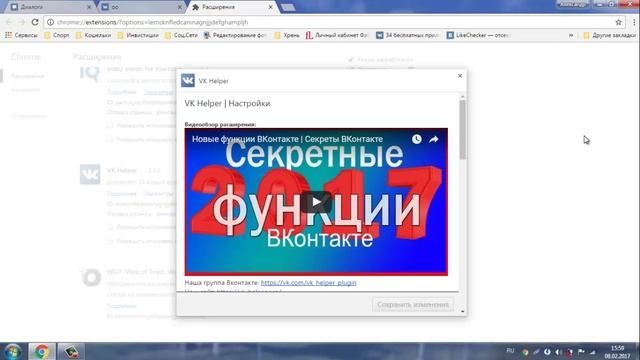The width and height of the screenshot is (640, 360).
Task: Go back to previous page
Action: 9,22
